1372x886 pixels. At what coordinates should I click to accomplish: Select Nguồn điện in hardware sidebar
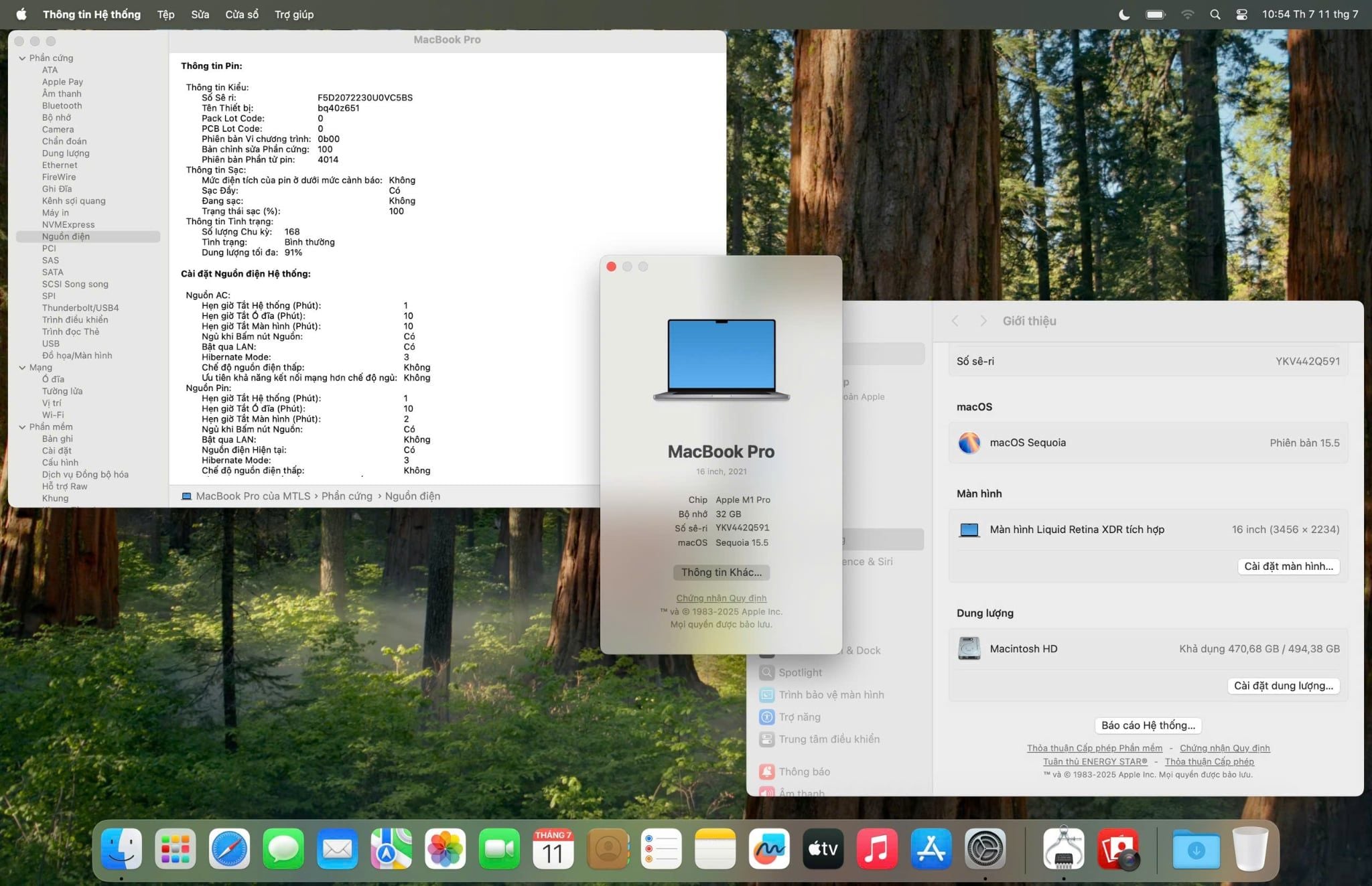(88, 236)
